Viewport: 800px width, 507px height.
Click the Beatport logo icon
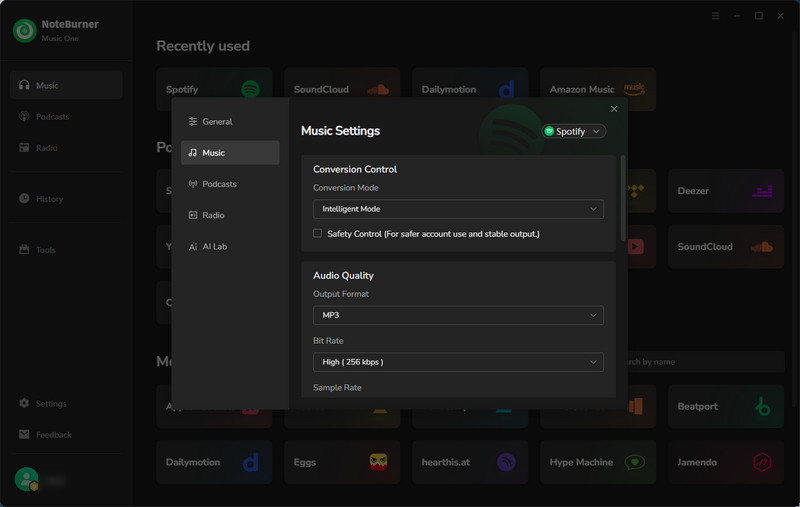[x=762, y=406]
